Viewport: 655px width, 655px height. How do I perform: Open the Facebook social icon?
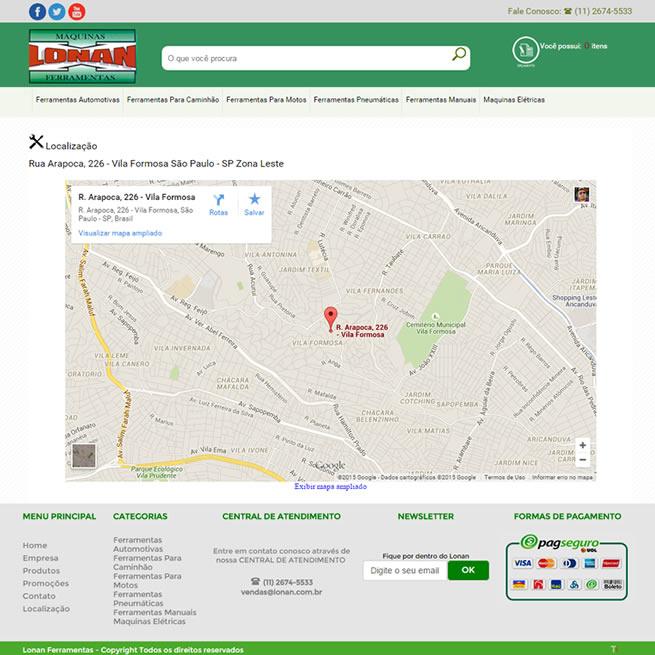[37, 12]
